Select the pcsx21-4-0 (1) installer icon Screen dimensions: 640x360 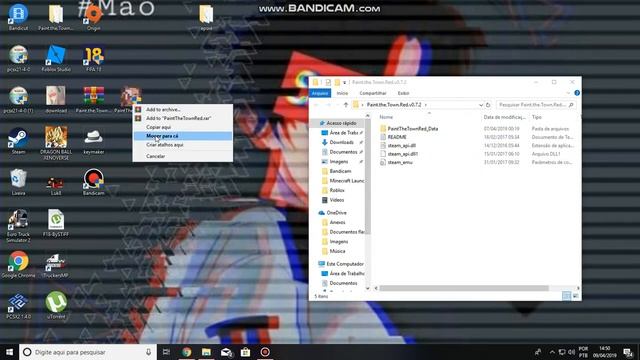[18, 100]
